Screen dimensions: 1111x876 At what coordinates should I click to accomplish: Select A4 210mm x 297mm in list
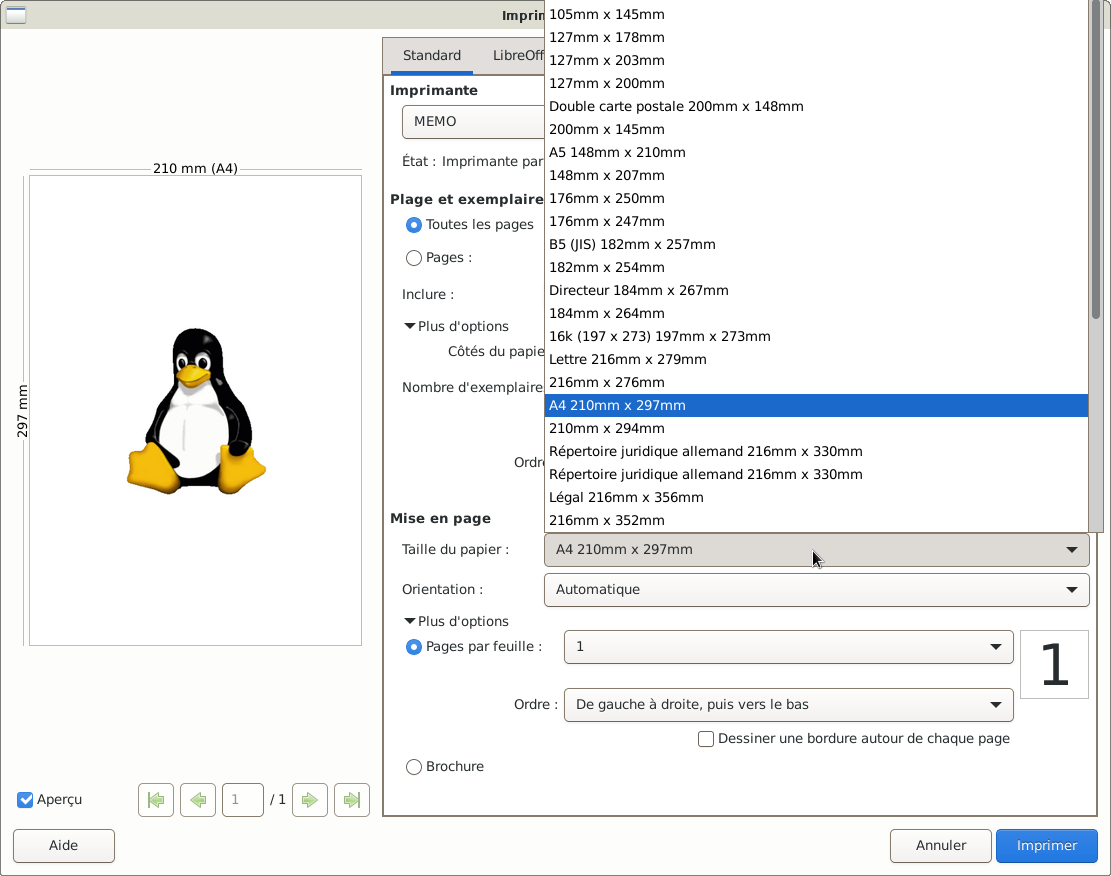816,405
